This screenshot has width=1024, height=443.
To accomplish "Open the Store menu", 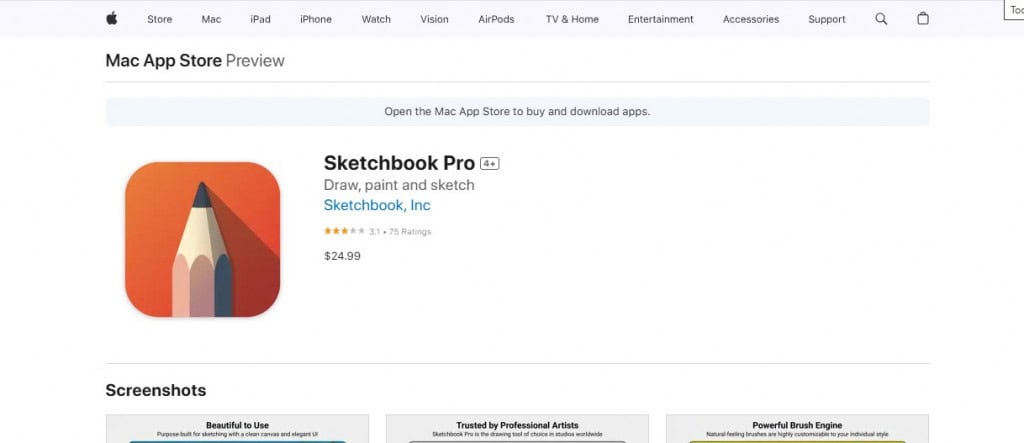I will pos(159,19).
